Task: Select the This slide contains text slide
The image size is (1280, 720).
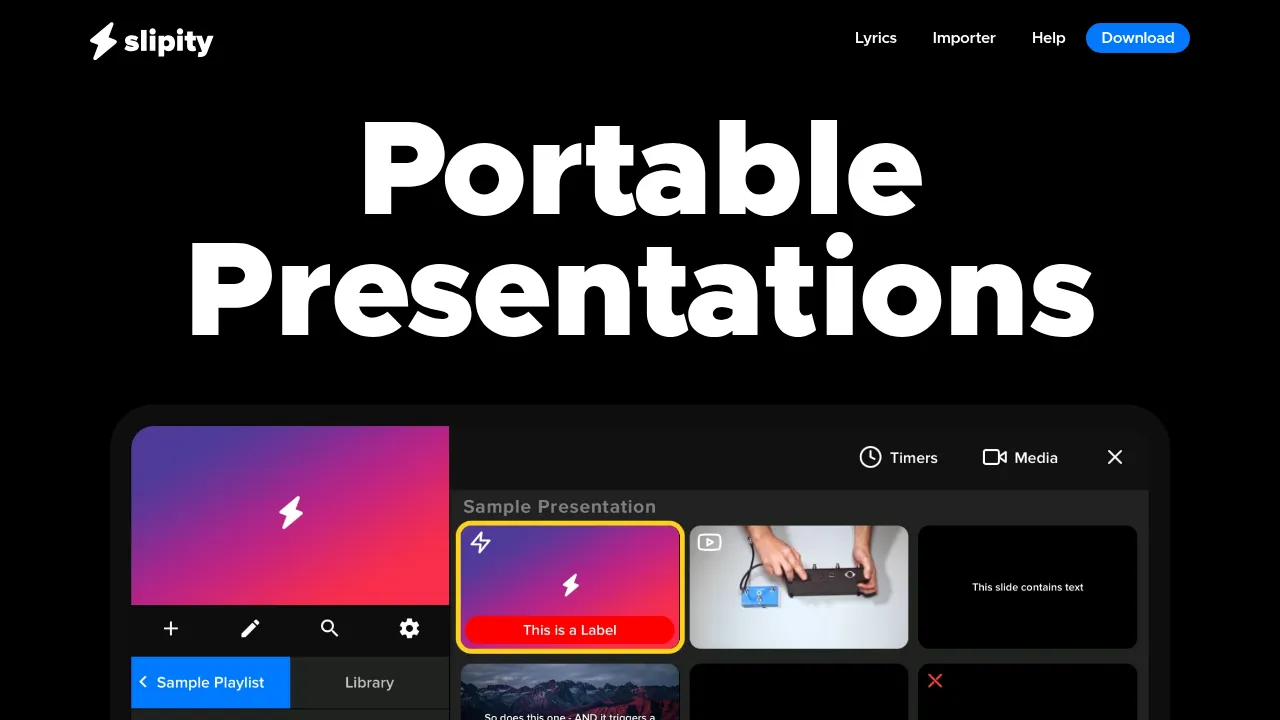Action: pyautogui.click(x=1028, y=587)
